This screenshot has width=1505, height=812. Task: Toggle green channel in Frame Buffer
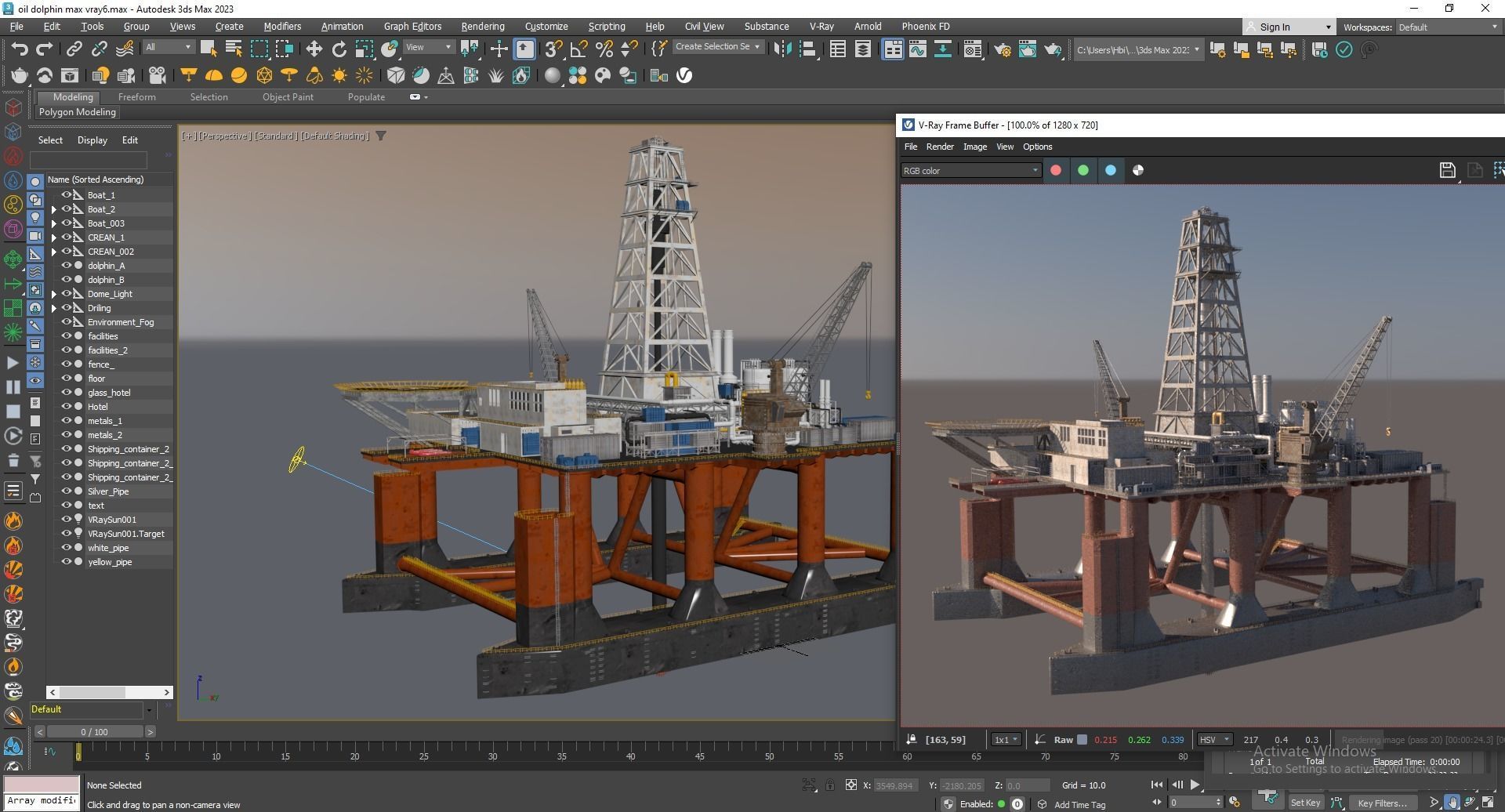click(1083, 170)
